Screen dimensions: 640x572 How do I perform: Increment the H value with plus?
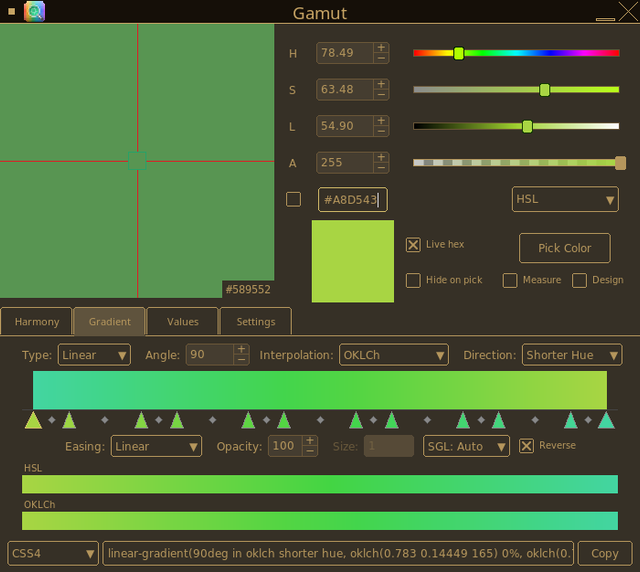click(381, 48)
